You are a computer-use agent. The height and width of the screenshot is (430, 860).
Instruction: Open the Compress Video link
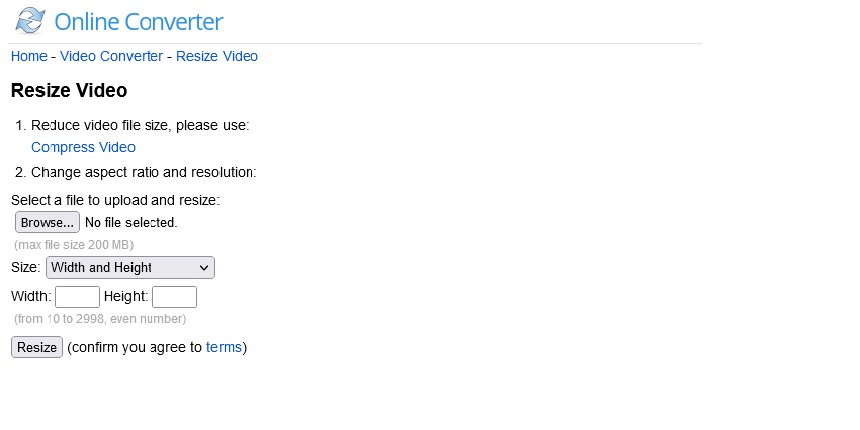(83, 148)
